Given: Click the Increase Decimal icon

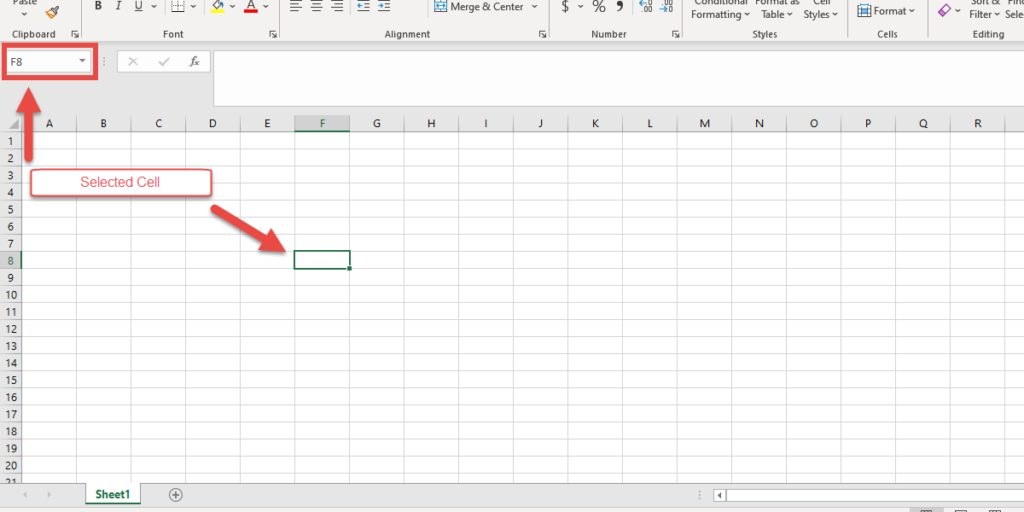Looking at the screenshot, I should coord(646,7).
